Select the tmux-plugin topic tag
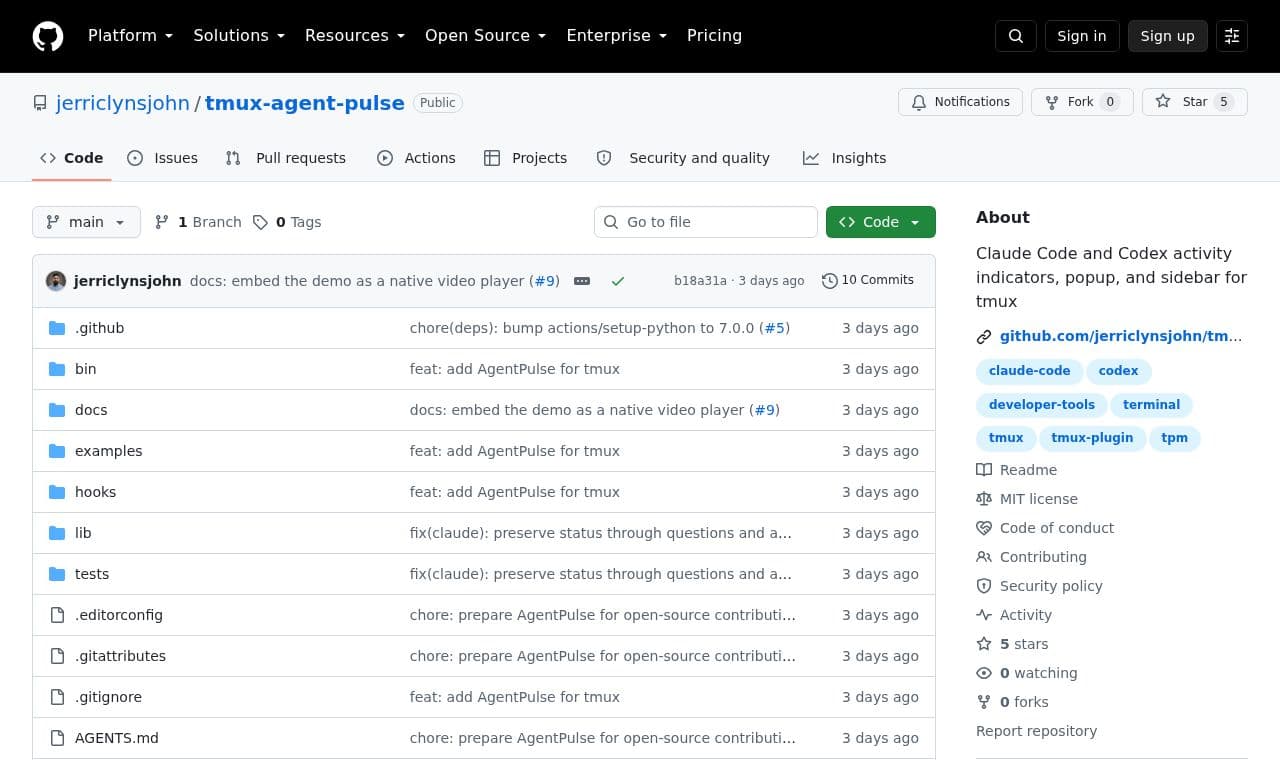1280x760 pixels. click(1092, 438)
